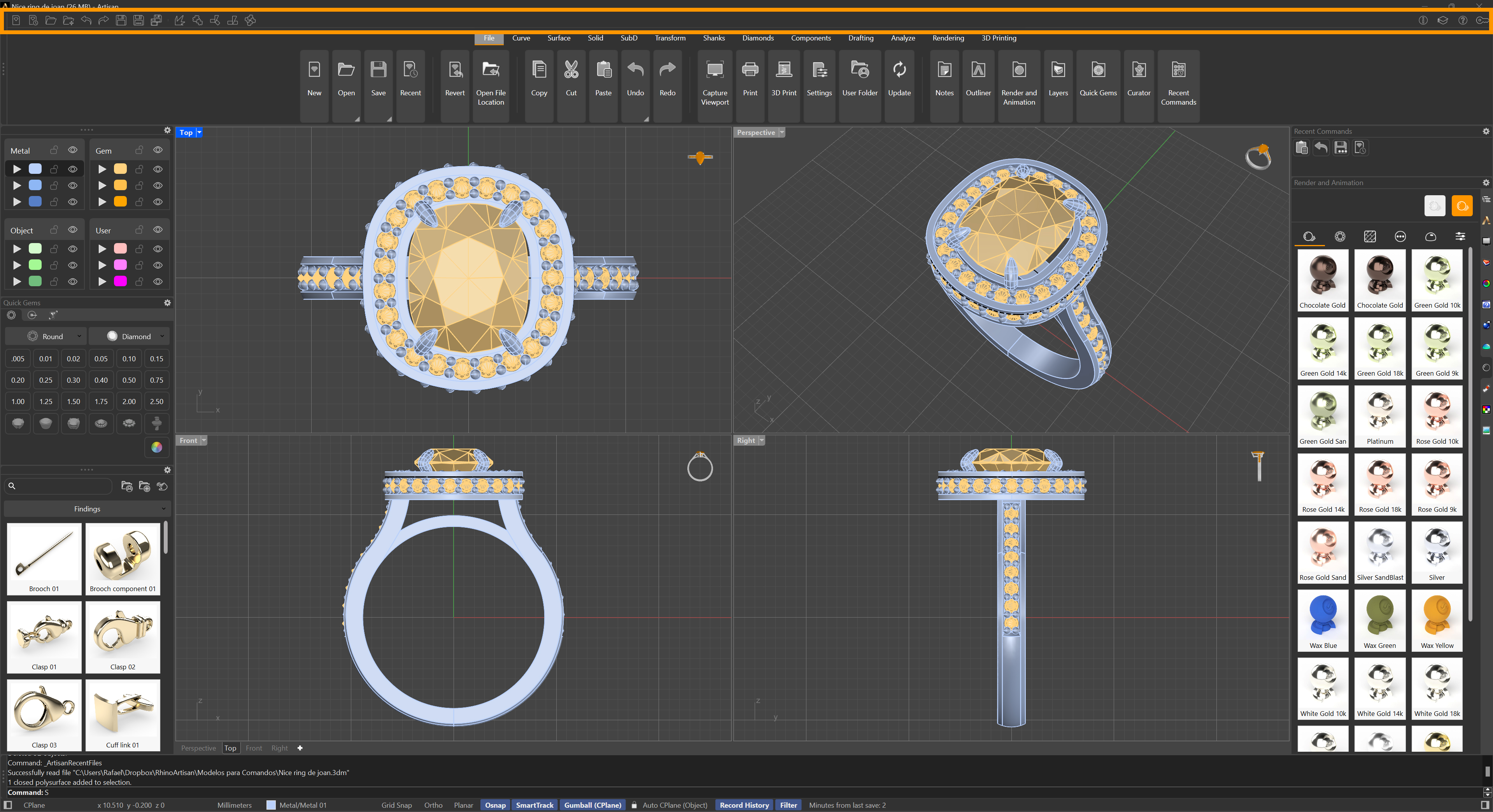Click orange render mode button
This screenshot has height=812, width=1493.
click(x=1462, y=206)
